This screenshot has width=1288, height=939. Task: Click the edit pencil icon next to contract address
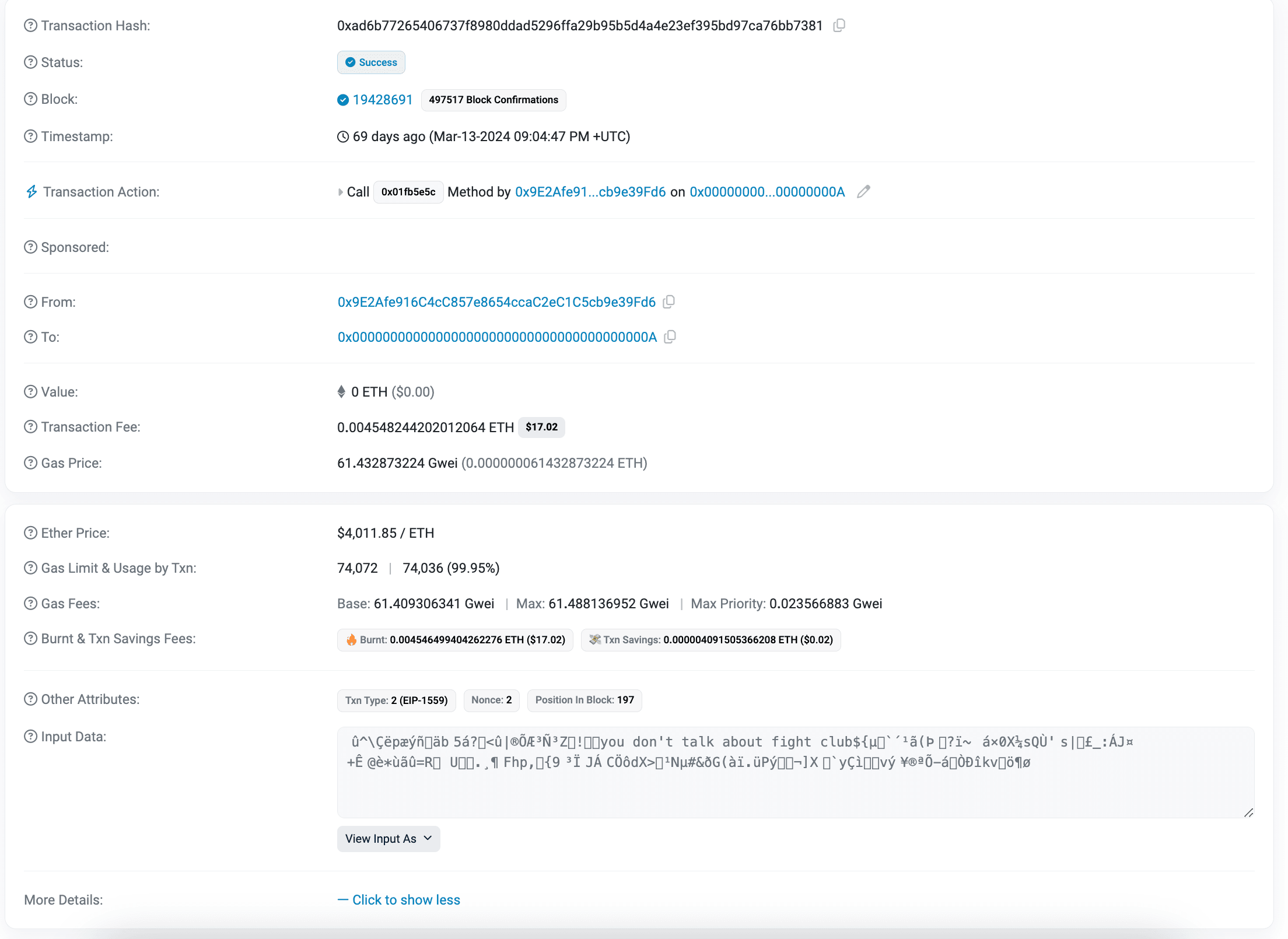pyautogui.click(x=864, y=192)
